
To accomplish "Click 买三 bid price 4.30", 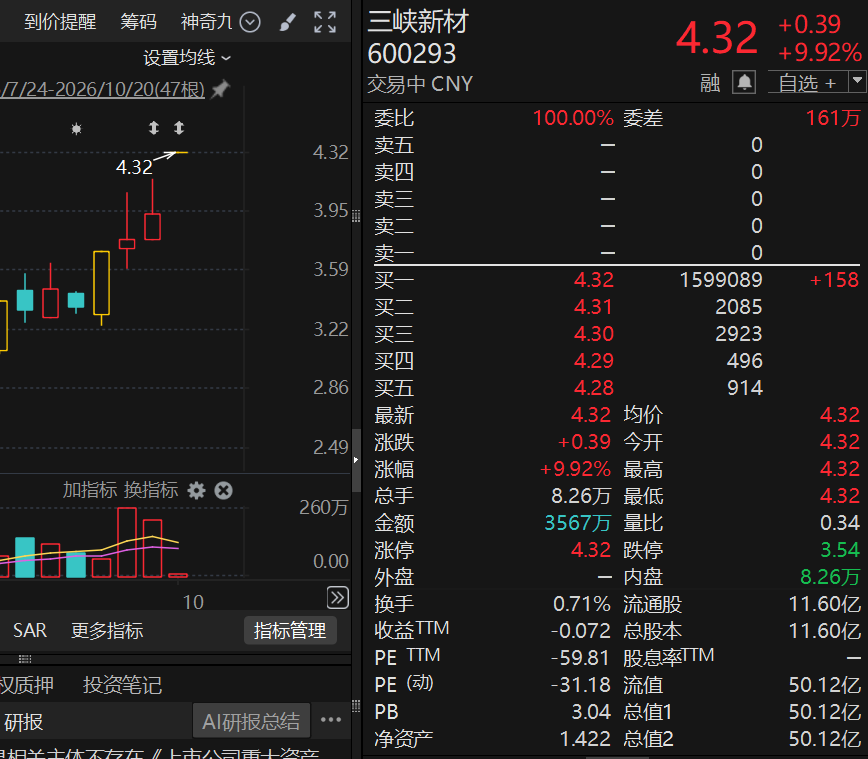I will 593,334.
